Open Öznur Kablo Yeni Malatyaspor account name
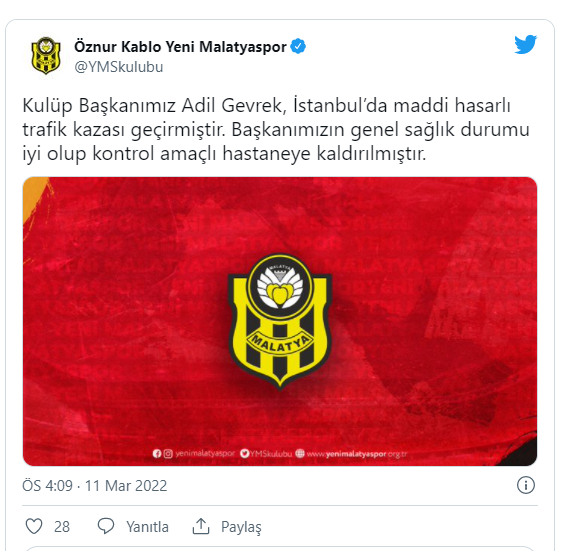572x551 pixels. [x=180, y=47]
